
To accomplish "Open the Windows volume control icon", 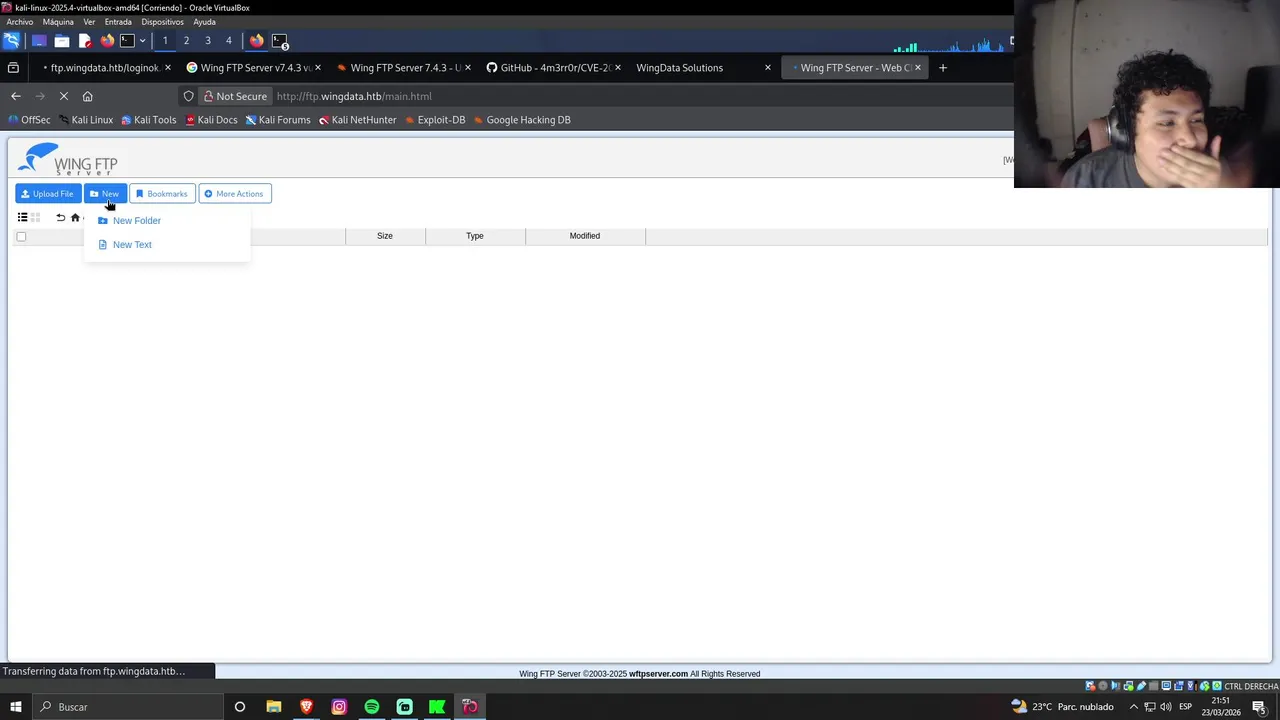I will pos(1165,707).
